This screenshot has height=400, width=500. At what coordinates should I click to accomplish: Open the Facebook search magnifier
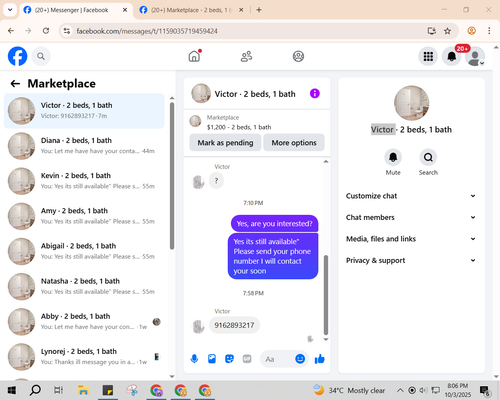click(41, 56)
